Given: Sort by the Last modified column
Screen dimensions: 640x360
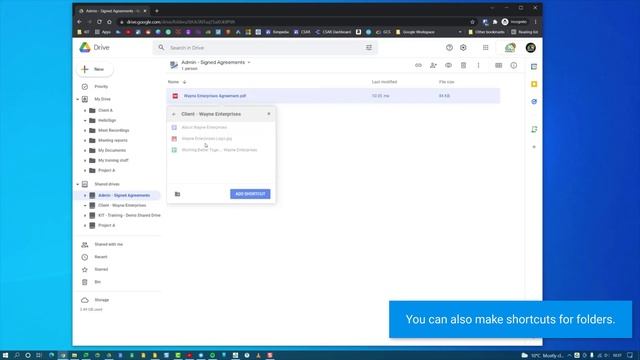Looking at the screenshot, I should pos(384,82).
